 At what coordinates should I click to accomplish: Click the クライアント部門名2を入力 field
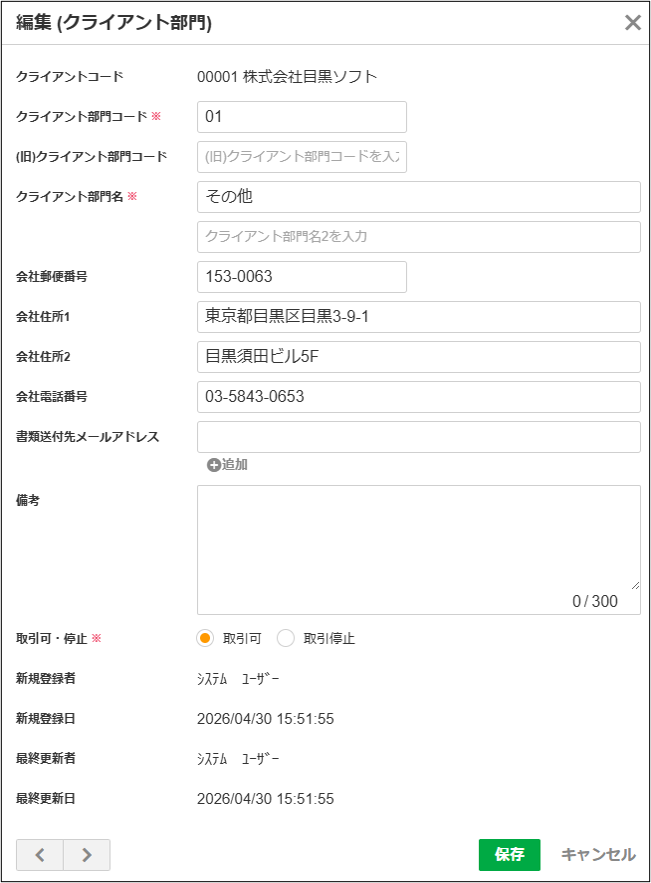(419, 237)
